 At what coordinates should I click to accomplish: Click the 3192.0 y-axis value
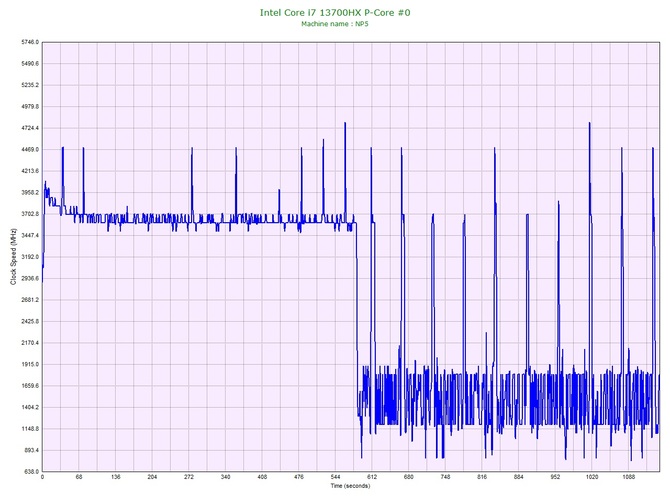(30, 257)
